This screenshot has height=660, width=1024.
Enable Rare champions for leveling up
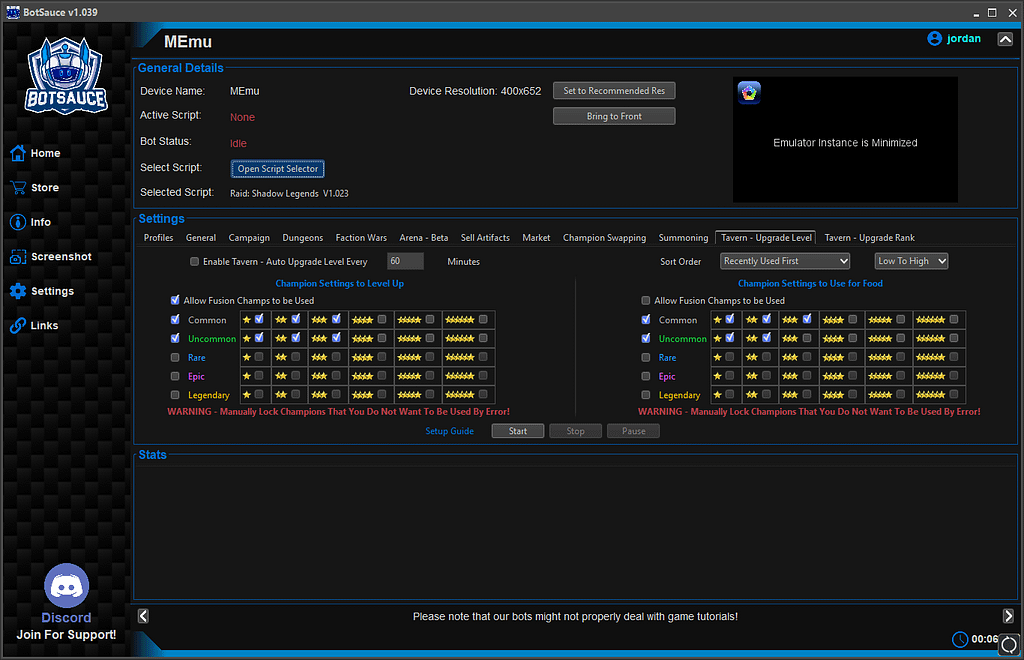point(174,357)
